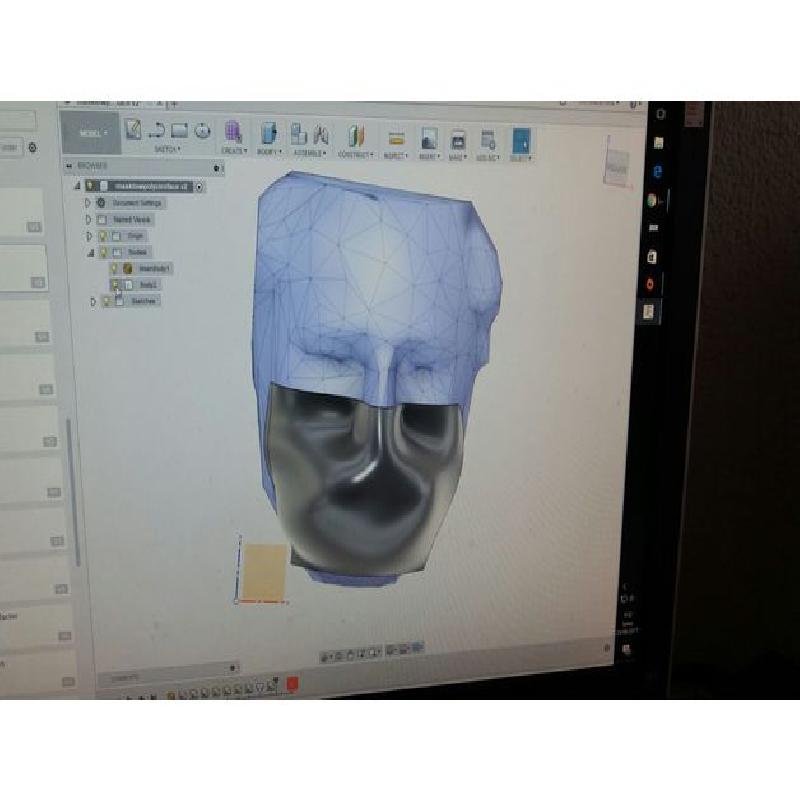
Task: Expand the Document Settings tree node
Action: (x=88, y=203)
